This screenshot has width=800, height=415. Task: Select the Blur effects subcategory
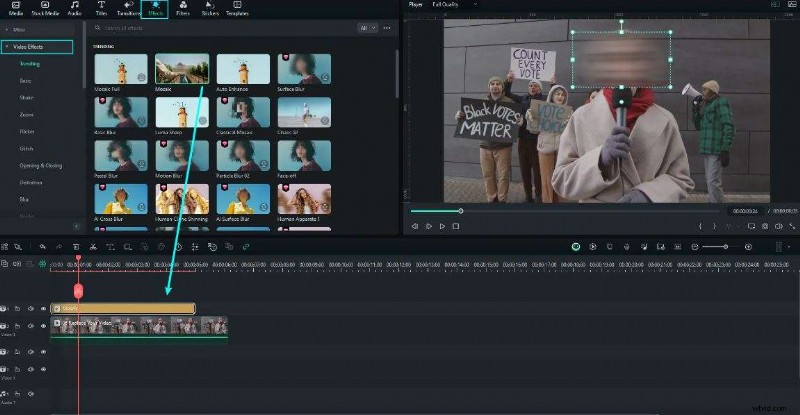[24, 200]
